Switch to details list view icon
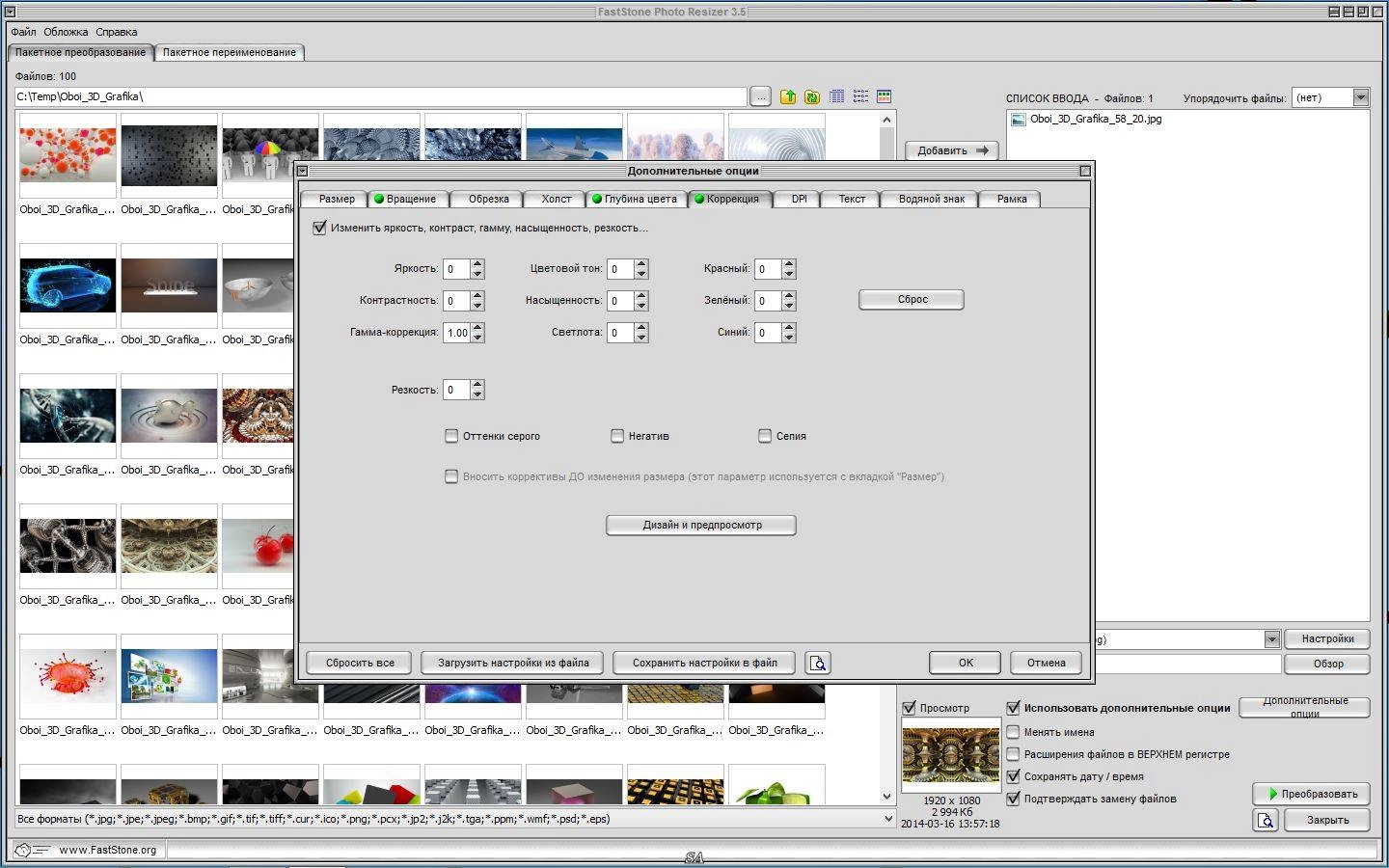 coord(836,96)
